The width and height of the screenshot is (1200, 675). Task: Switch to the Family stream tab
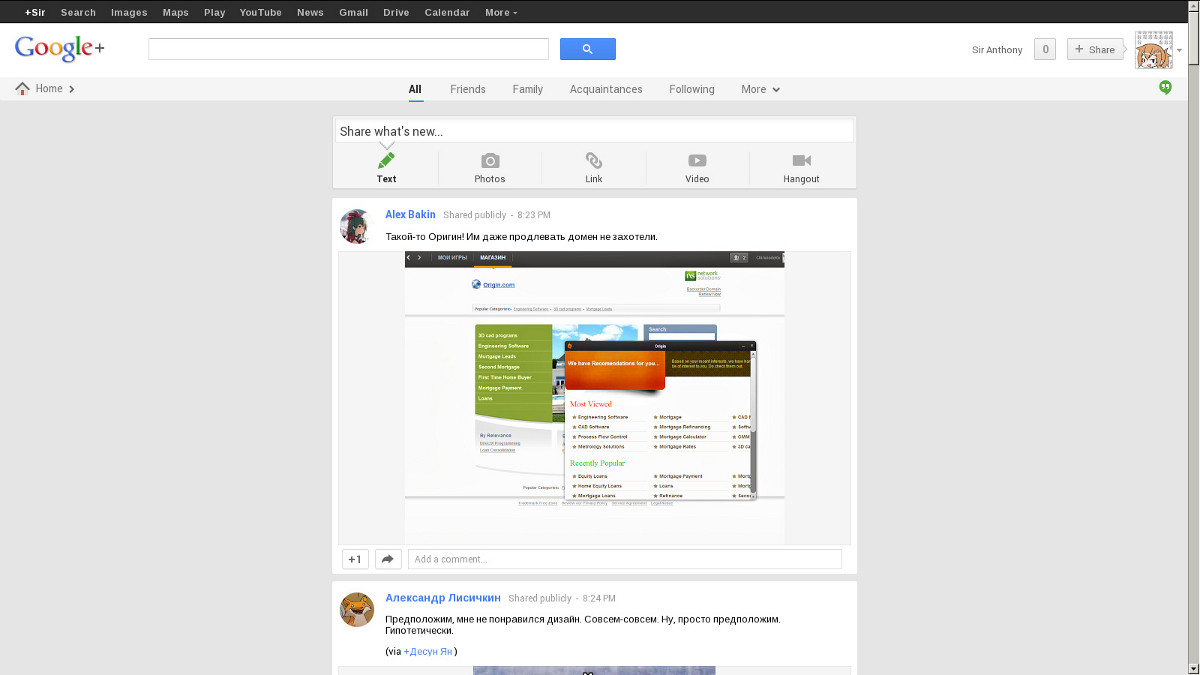tap(528, 89)
